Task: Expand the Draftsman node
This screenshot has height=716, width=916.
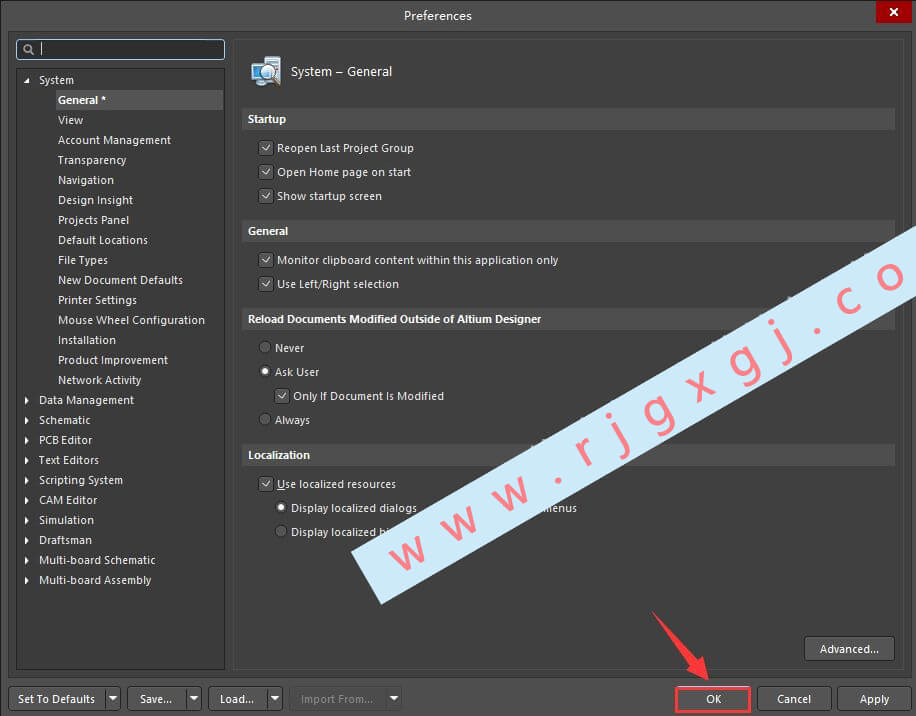Action: (27, 540)
